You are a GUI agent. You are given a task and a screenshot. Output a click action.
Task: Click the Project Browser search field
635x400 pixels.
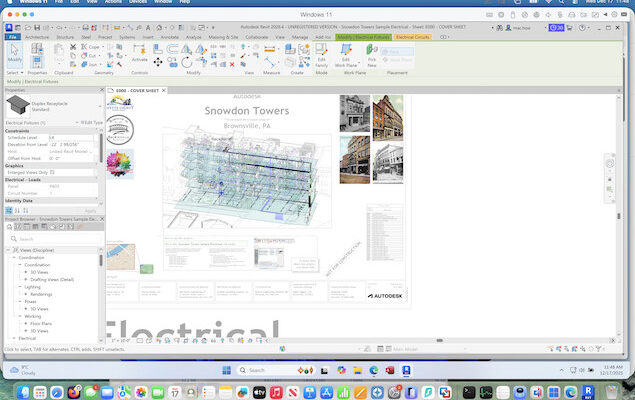pos(55,239)
